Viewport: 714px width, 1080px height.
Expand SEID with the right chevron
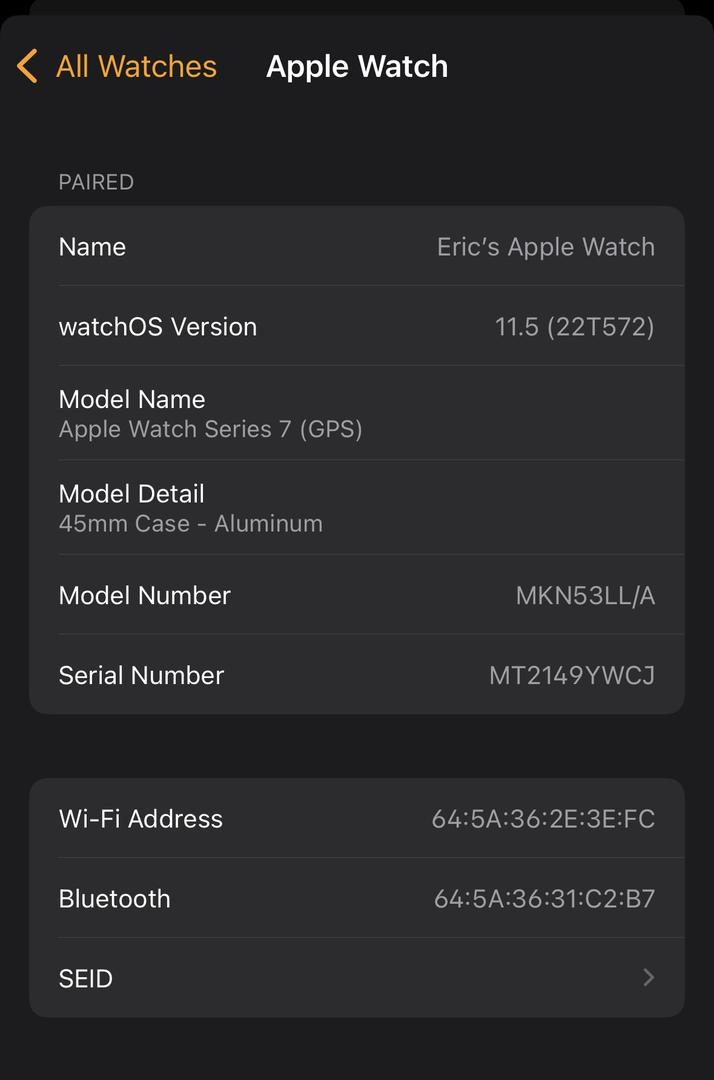point(648,978)
